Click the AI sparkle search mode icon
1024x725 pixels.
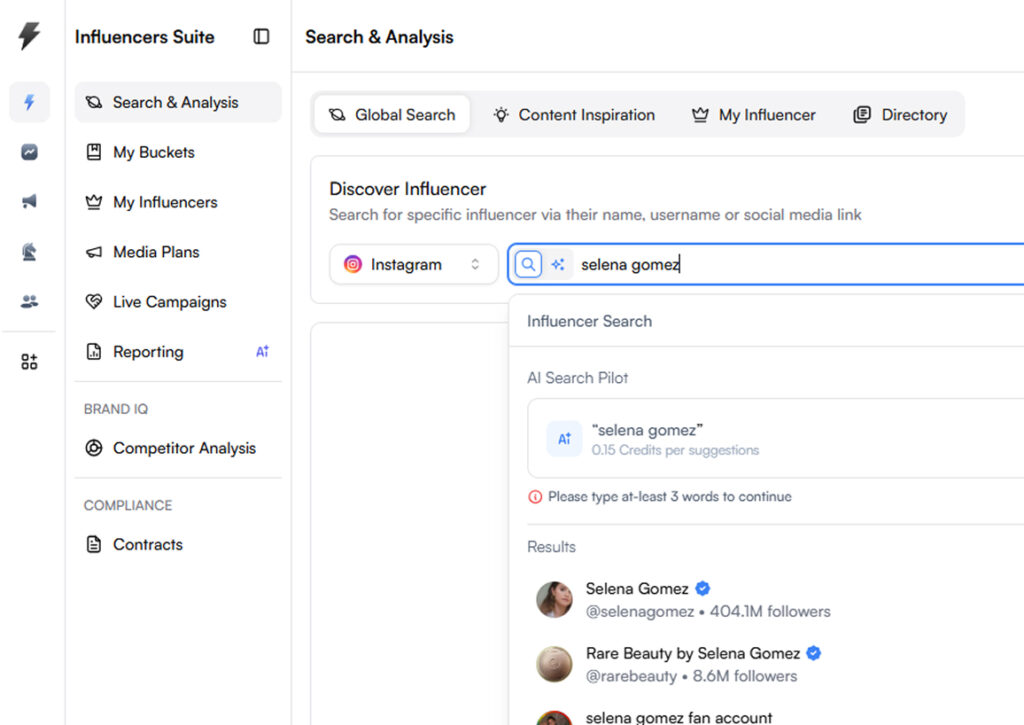coord(558,265)
